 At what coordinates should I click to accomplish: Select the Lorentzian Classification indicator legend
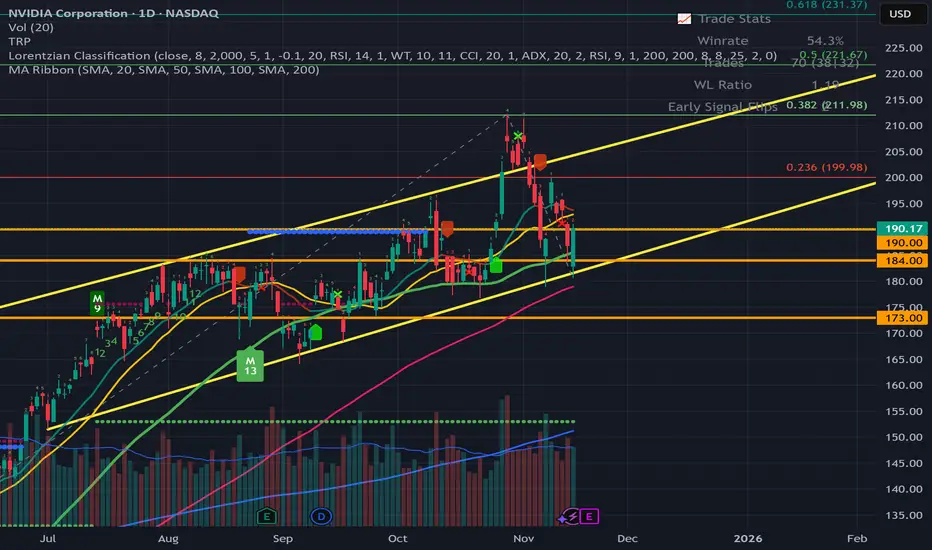tap(392, 56)
